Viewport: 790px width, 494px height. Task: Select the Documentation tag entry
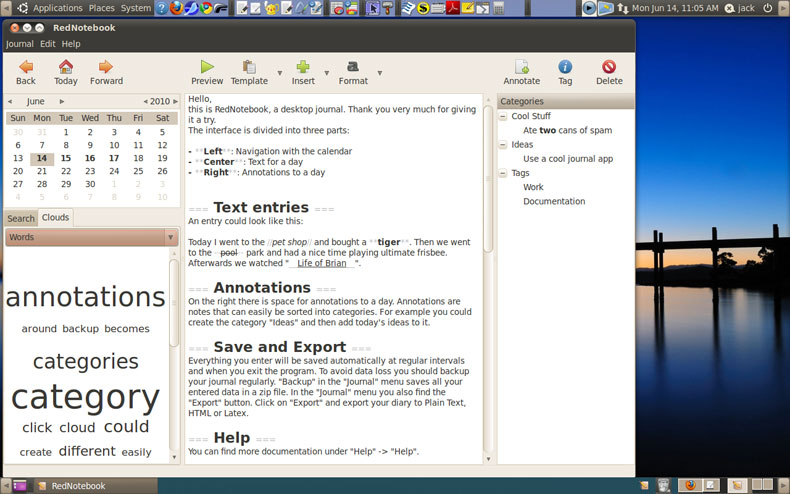554,201
